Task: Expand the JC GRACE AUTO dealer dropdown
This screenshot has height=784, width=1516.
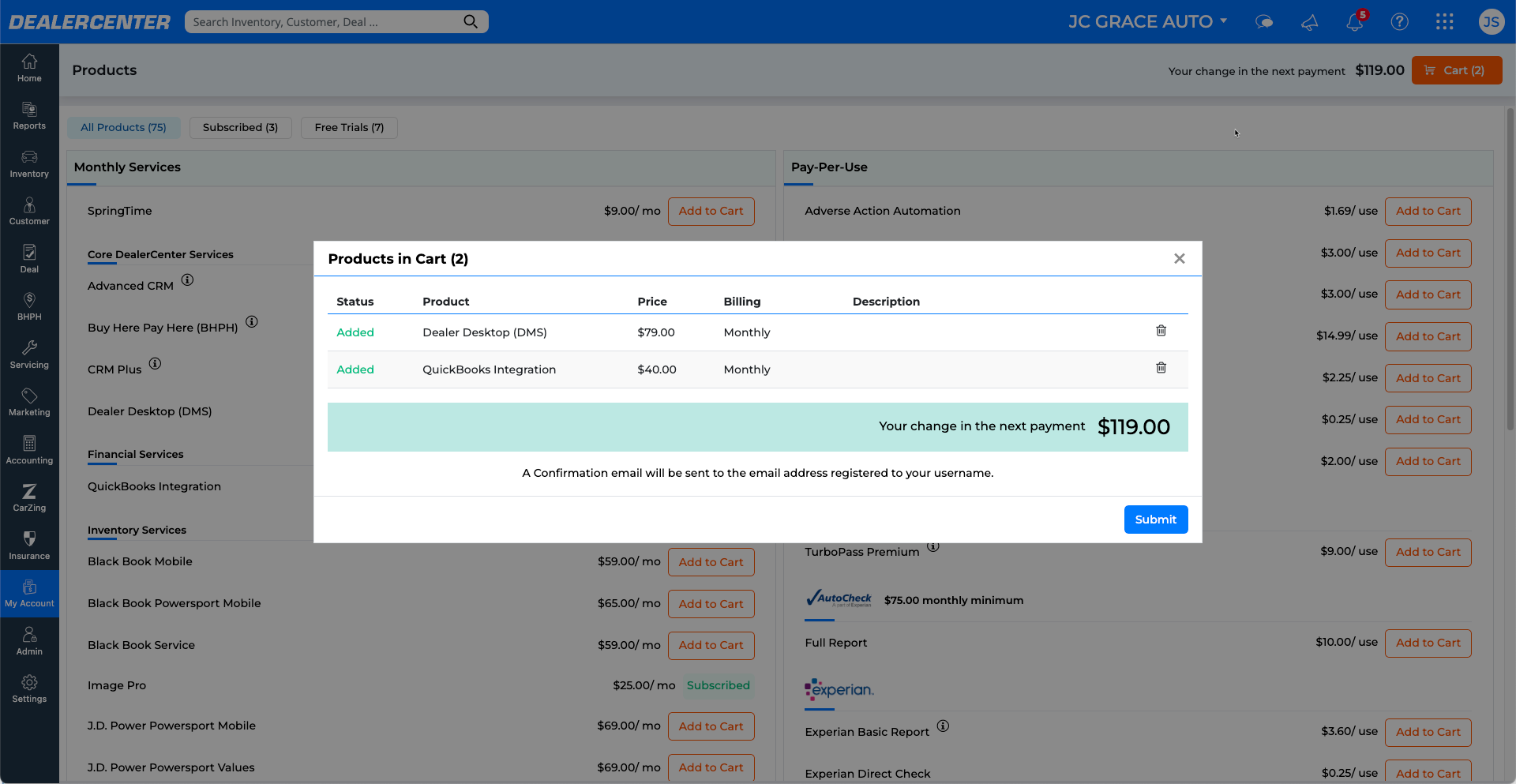Action: coord(1148,21)
